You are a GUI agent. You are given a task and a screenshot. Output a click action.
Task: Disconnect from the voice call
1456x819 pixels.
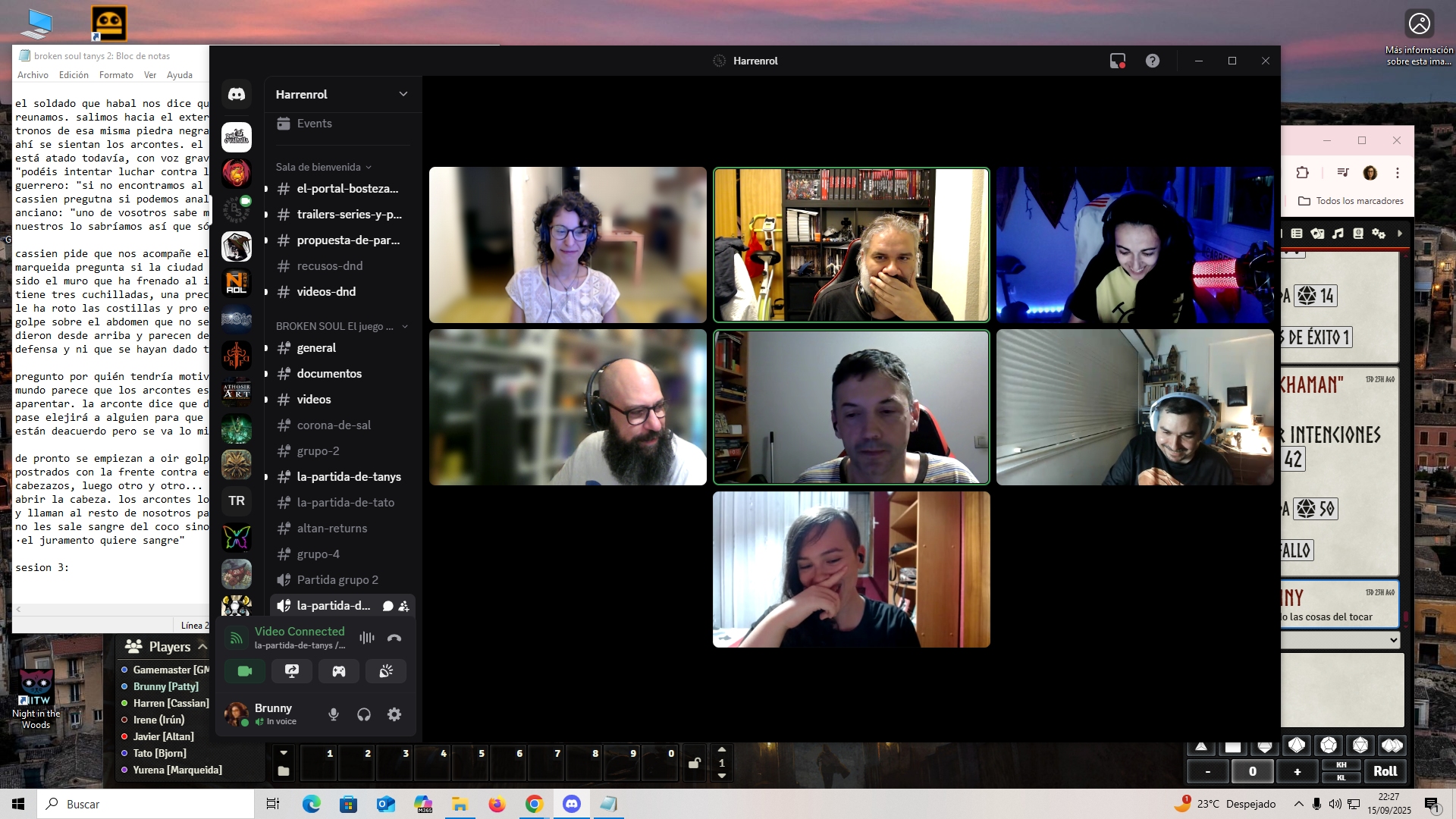coord(394,638)
